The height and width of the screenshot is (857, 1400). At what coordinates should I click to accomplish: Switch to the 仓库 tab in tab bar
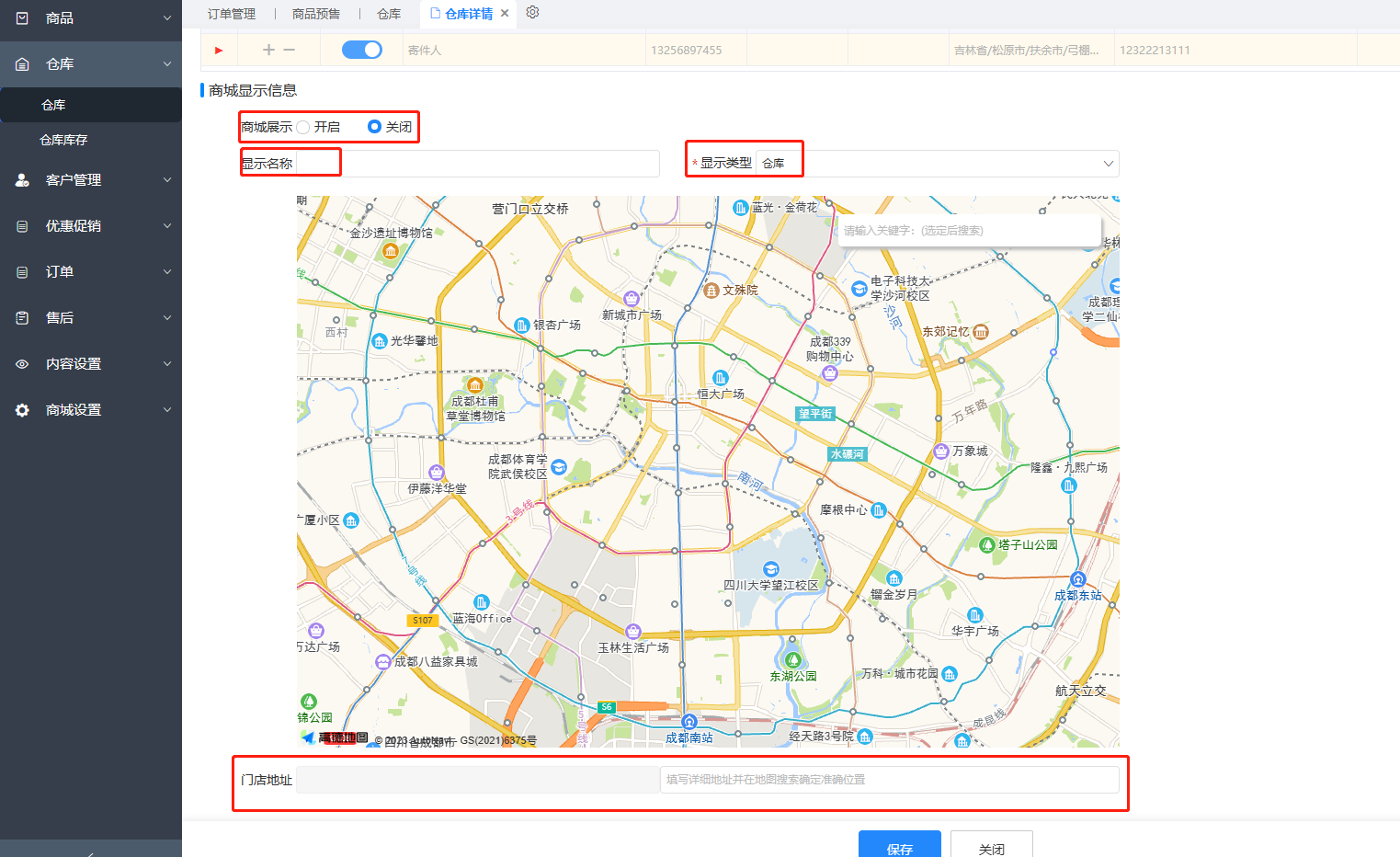point(389,14)
